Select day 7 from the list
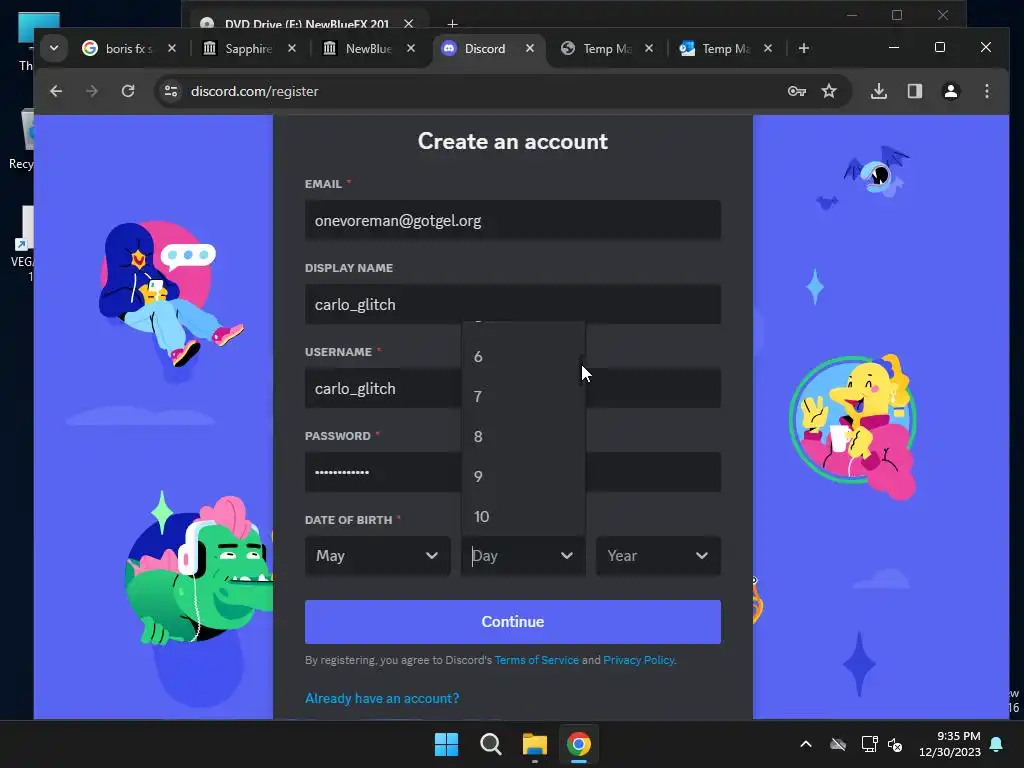The height and width of the screenshot is (768, 1024). click(523, 396)
